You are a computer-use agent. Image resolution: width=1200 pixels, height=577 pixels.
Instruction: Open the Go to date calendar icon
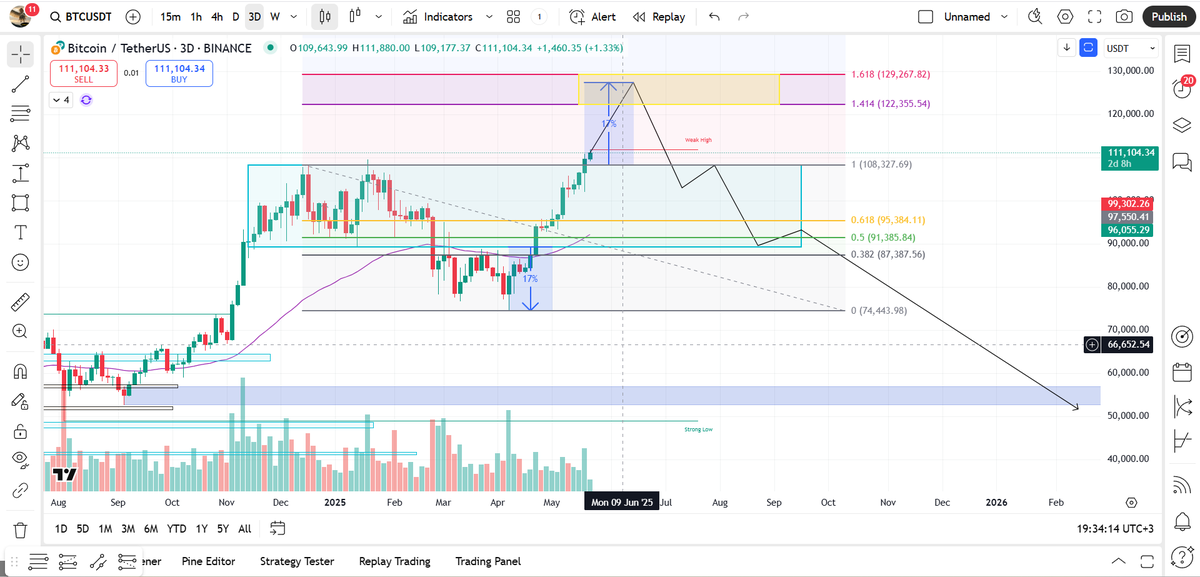278,528
